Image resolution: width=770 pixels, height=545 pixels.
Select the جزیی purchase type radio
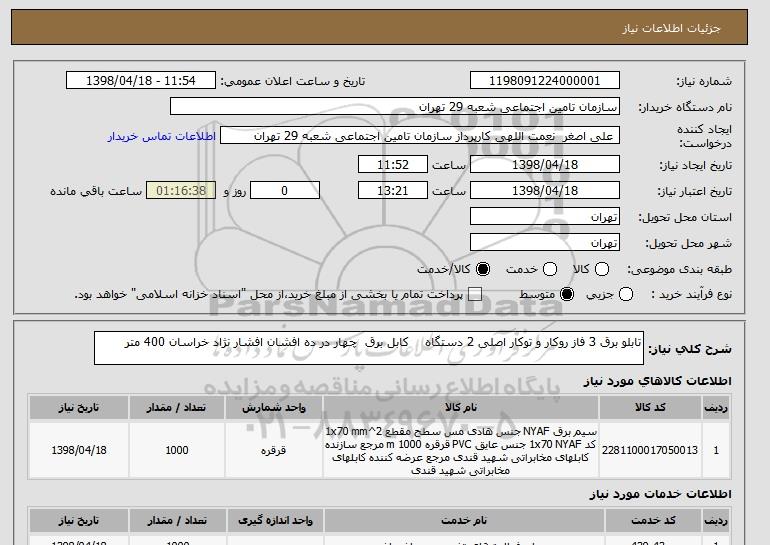pos(626,294)
